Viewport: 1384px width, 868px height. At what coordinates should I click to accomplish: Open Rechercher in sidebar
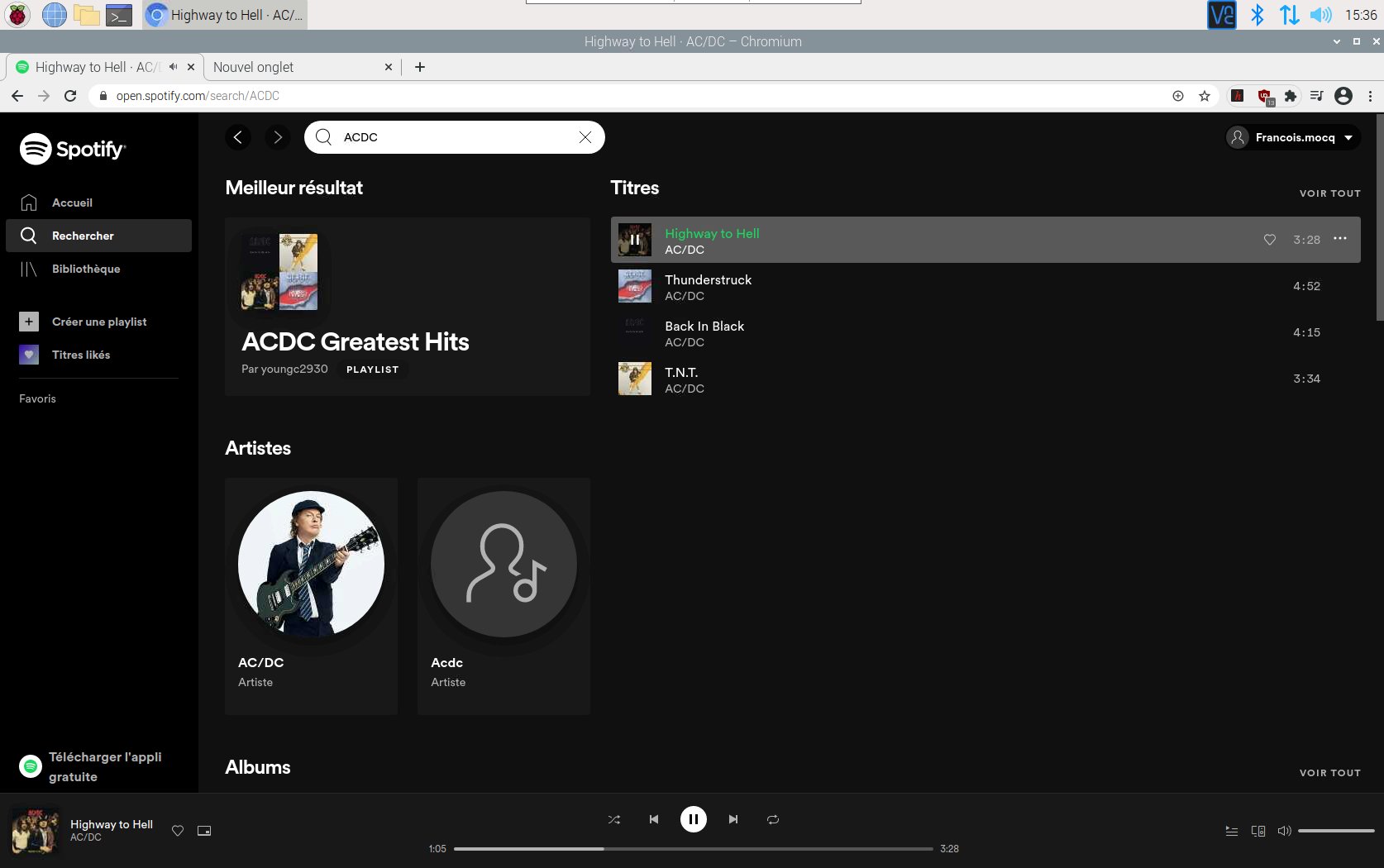[x=98, y=236]
